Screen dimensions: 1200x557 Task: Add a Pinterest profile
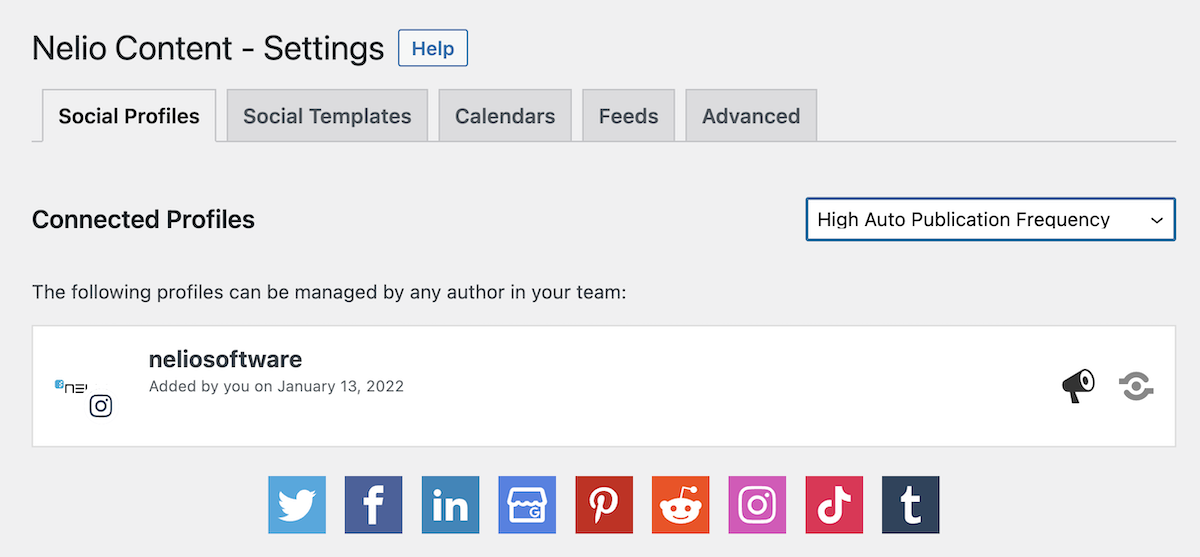coord(604,505)
